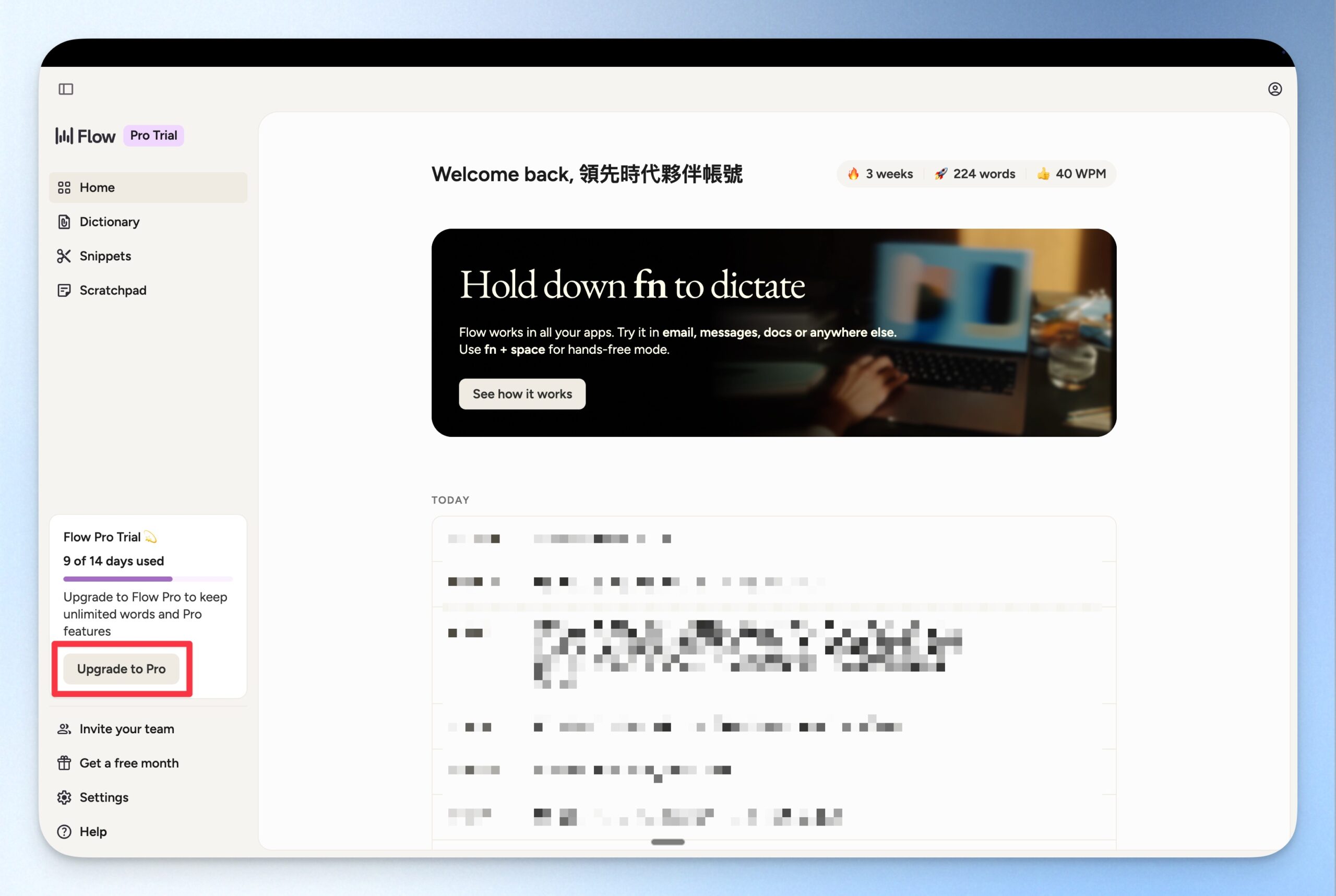The image size is (1336, 896).
Task: Toggle the sidebar panel icon
Action: pyautogui.click(x=66, y=89)
